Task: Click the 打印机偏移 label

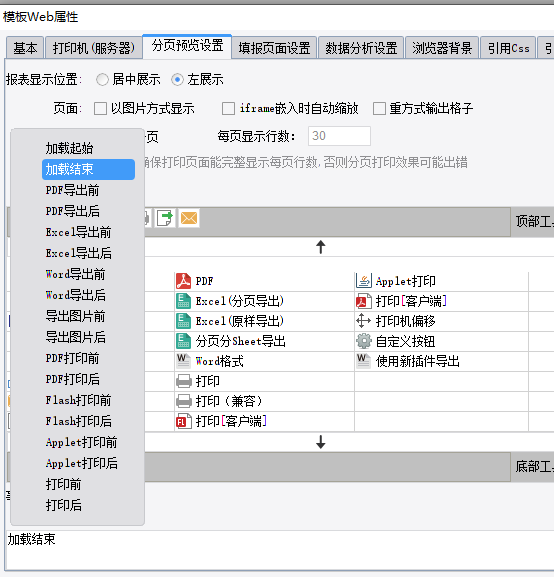Action: [405, 321]
